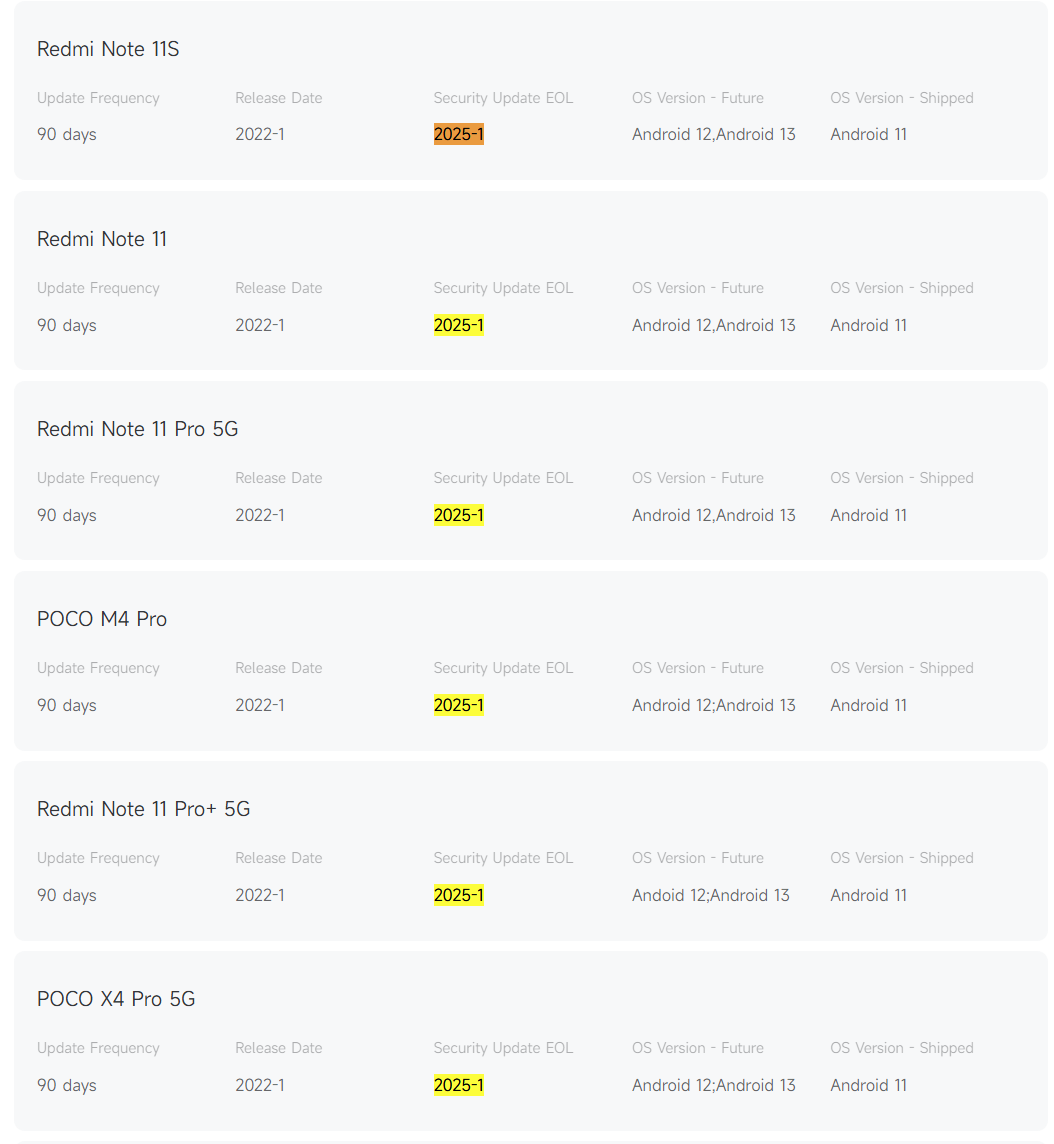Click the Redmi Note 11 device title

pyautogui.click(x=102, y=239)
